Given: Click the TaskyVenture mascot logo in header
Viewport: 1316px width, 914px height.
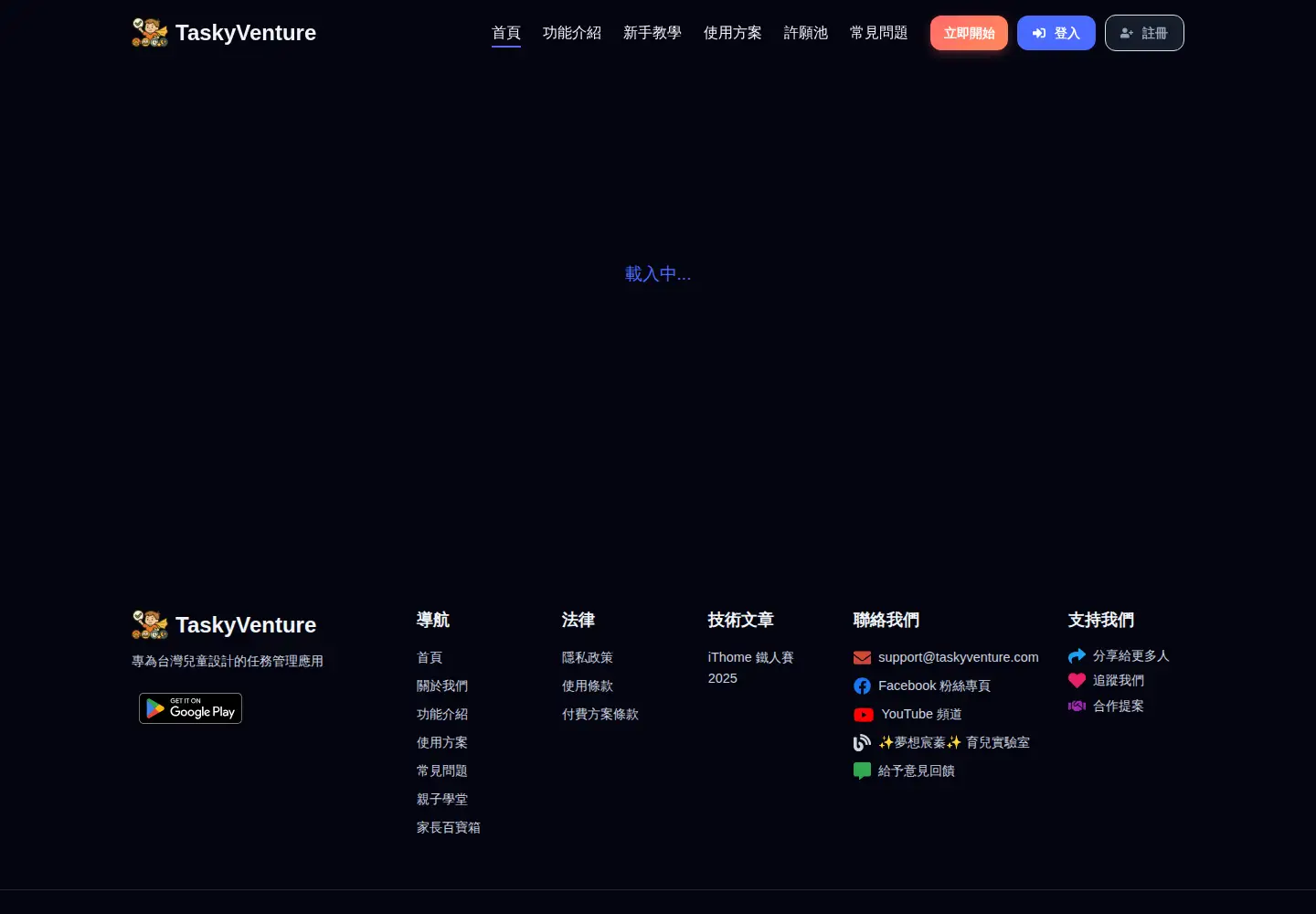Looking at the screenshot, I should (x=150, y=33).
